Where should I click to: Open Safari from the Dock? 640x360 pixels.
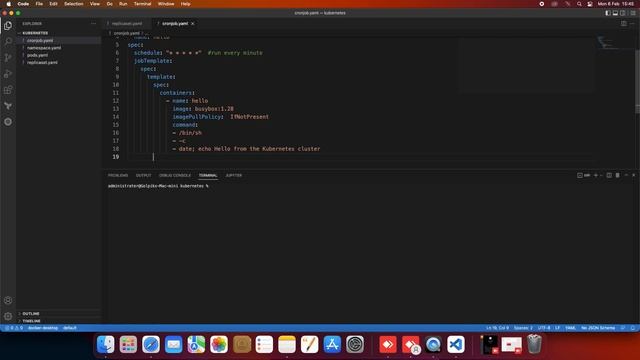(151, 344)
